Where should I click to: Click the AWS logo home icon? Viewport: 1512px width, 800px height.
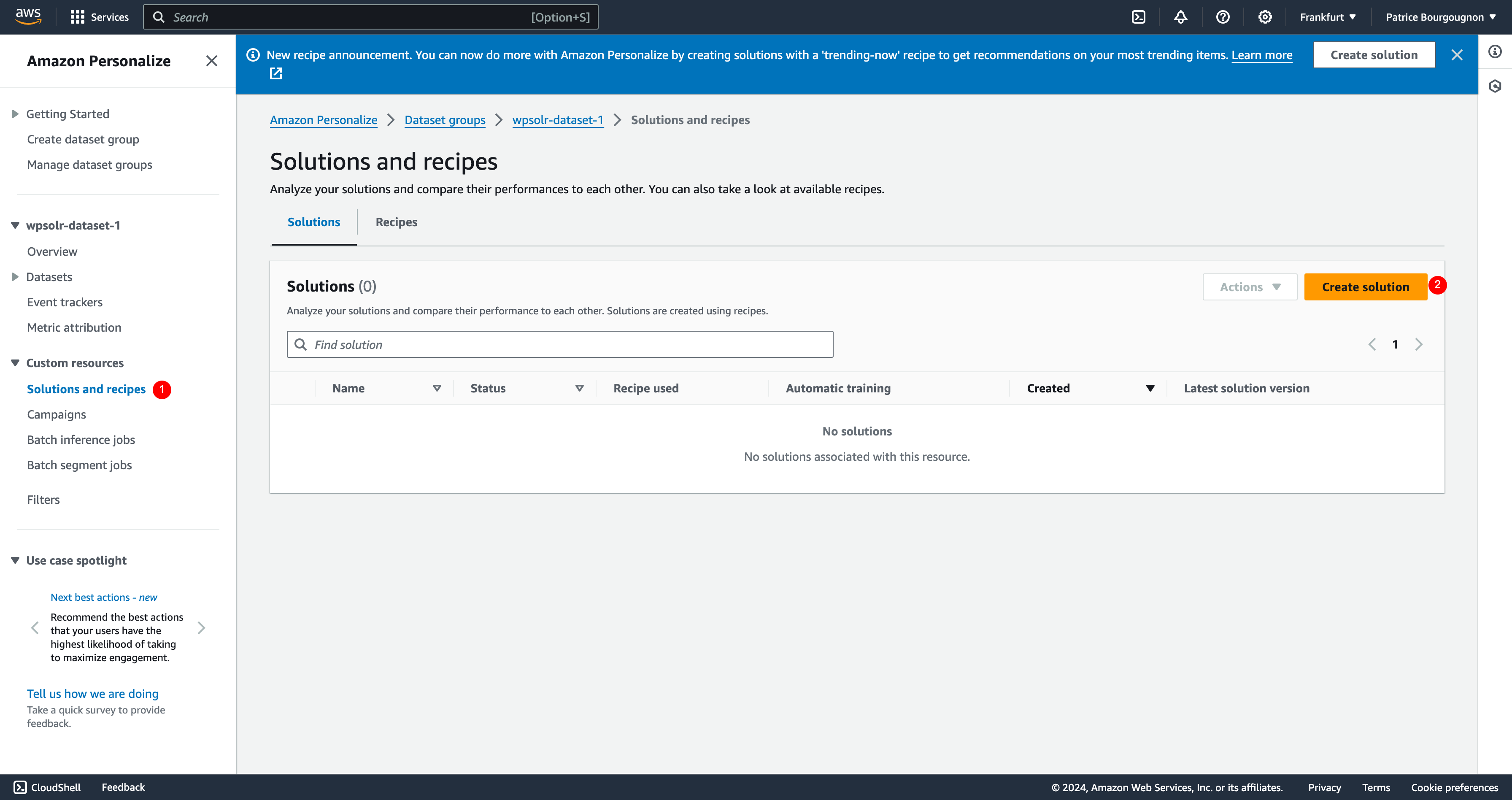(x=28, y=16)
